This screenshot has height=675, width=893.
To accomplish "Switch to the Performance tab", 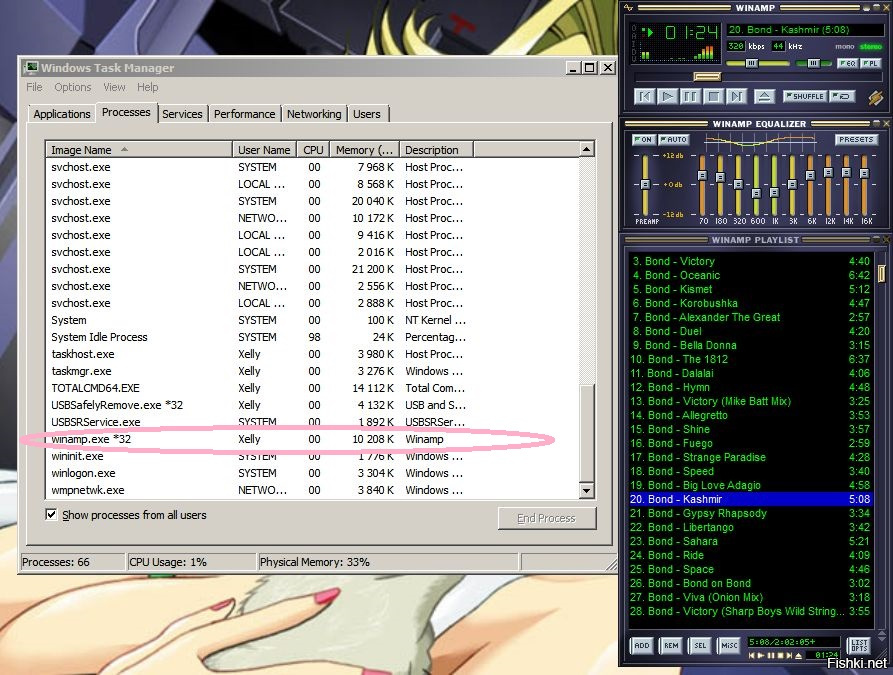I will point(244,114).
